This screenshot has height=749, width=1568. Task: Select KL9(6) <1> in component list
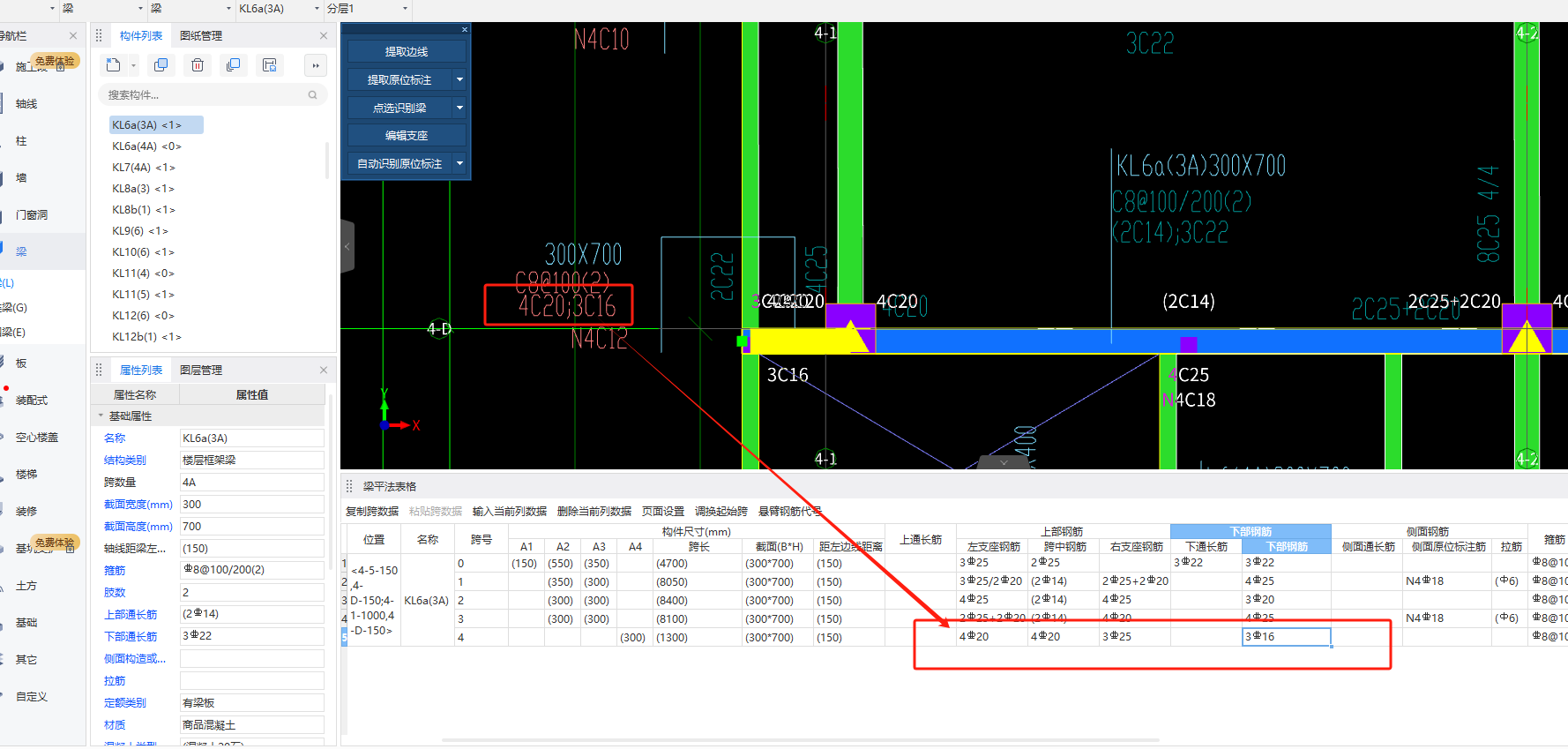point(139,231)
